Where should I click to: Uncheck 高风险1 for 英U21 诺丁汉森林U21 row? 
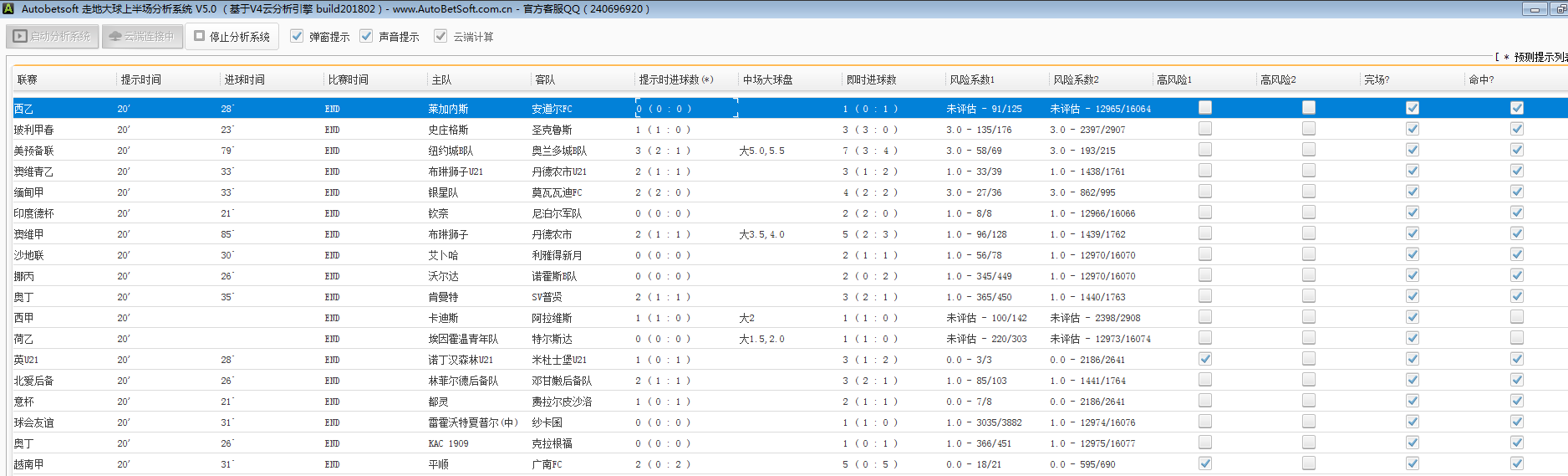tap(1204, 359)
